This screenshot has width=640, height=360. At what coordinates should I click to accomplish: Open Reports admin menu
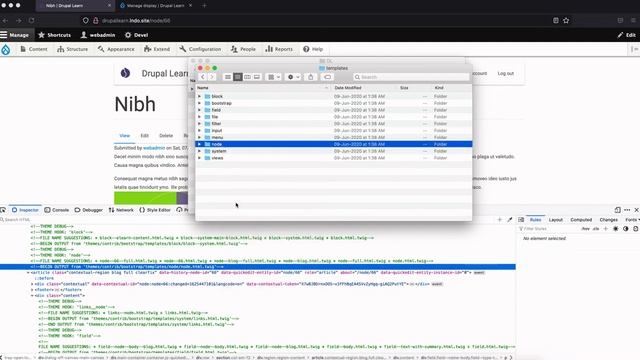[279, 49]
